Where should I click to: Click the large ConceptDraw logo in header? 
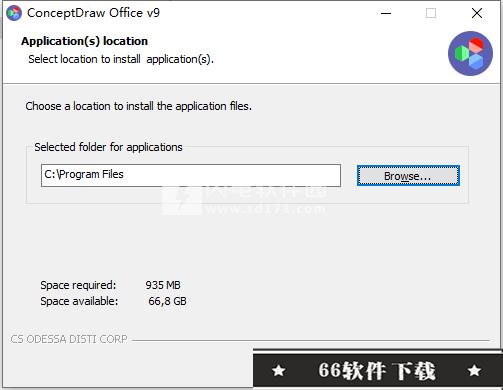[x=470, y=54]
